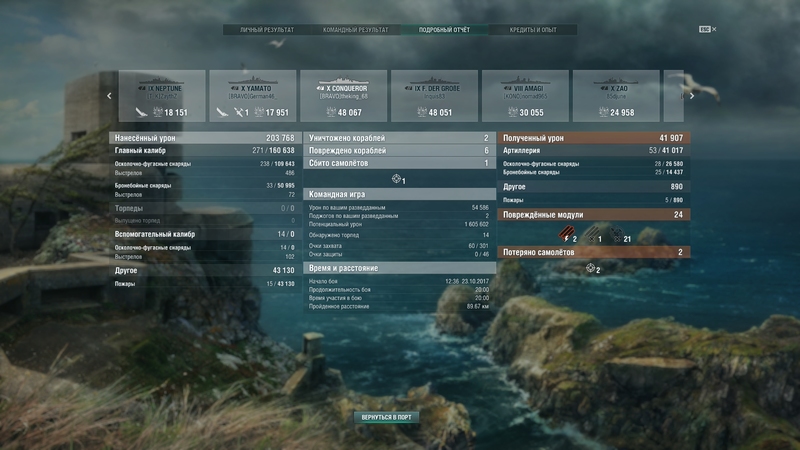Click player name [BRAVO]theking_68 on Conqueror card
This screenshot has height=450, width=800.
tap(343, 96)
